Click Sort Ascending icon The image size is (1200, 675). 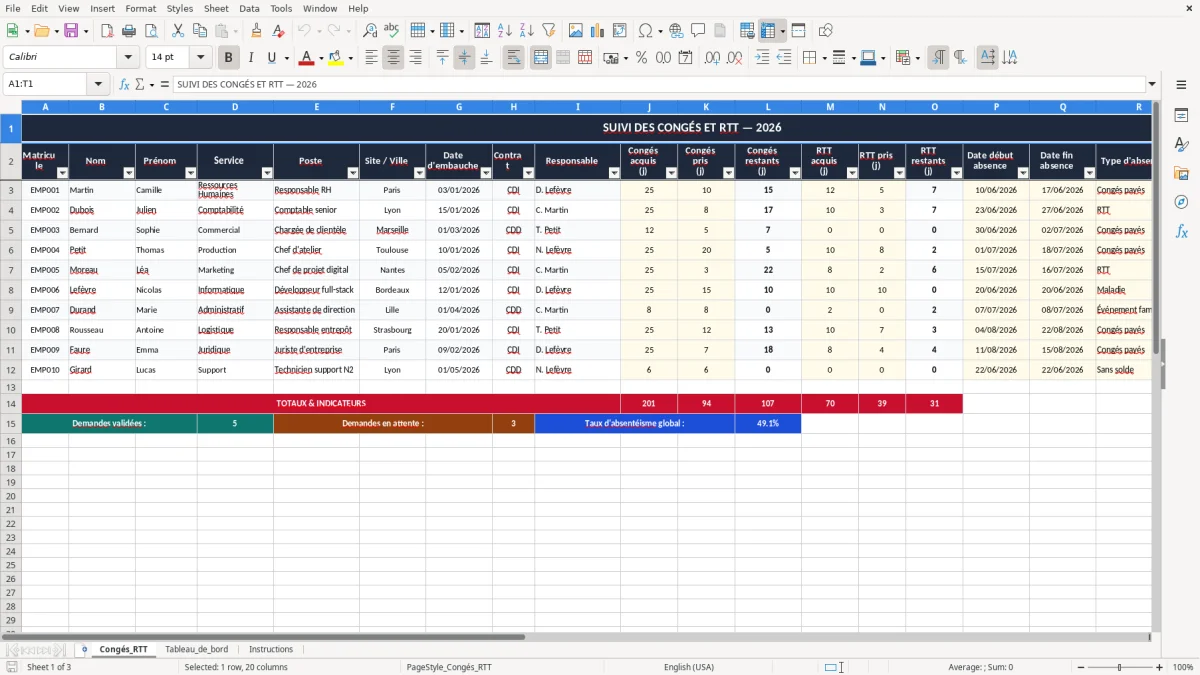(x=505, y=31)
